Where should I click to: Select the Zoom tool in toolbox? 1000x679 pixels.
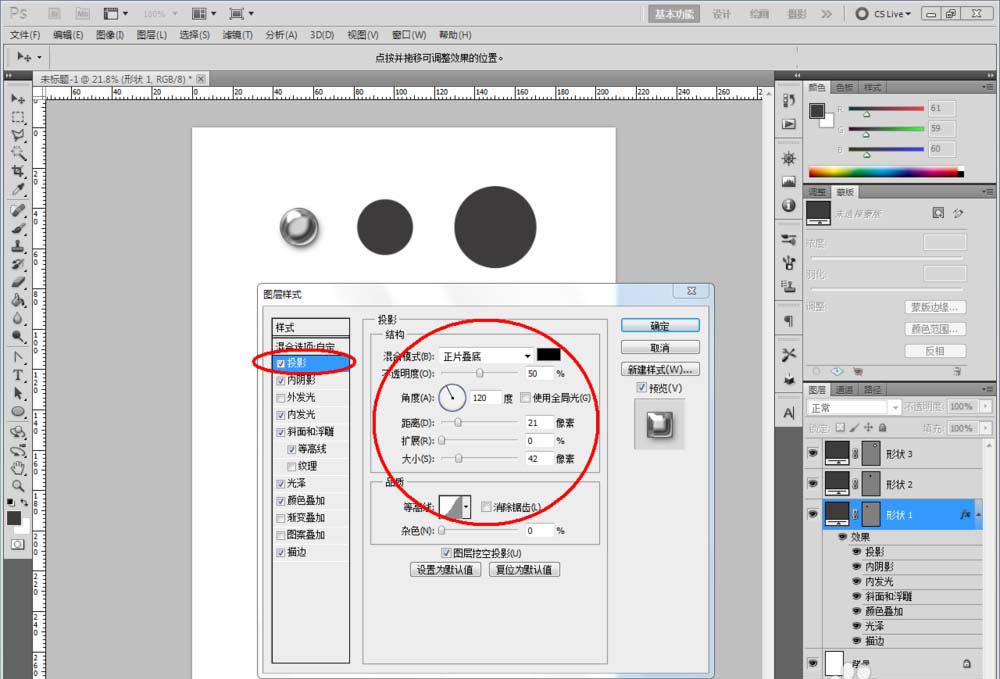pos(18,486)
